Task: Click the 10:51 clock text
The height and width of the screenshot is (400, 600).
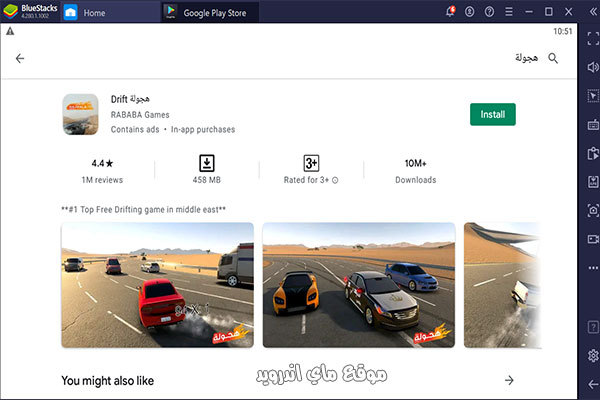Action: [562, 31]
